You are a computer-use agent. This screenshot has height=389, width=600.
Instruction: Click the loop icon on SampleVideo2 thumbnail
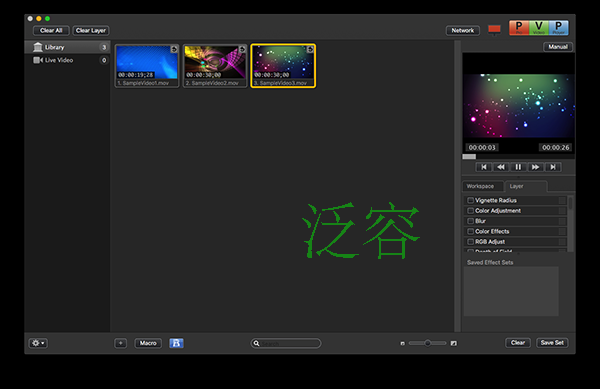[x=242, y=49]
